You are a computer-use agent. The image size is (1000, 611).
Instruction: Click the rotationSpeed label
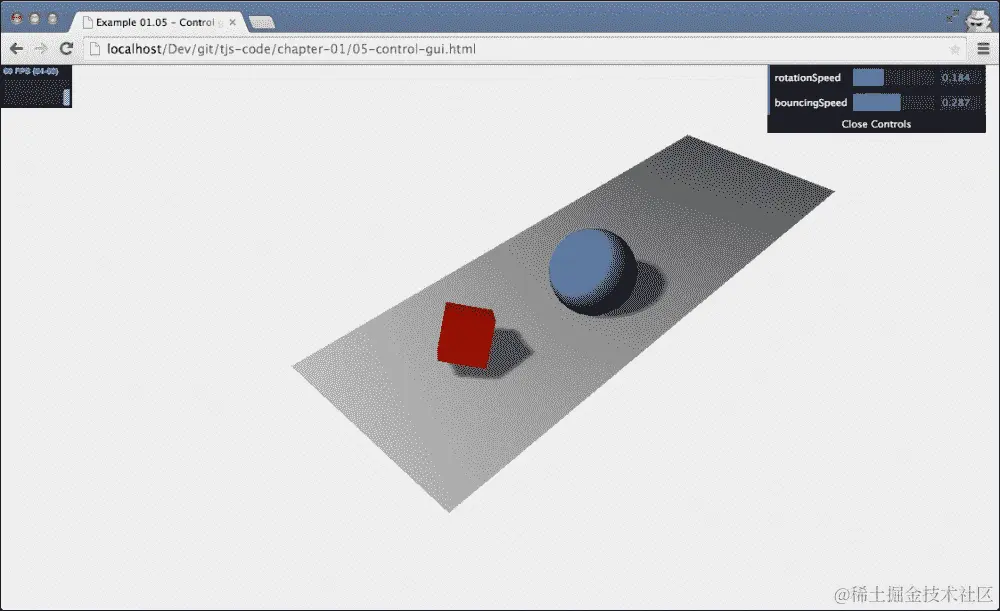[x=806, y=77]
